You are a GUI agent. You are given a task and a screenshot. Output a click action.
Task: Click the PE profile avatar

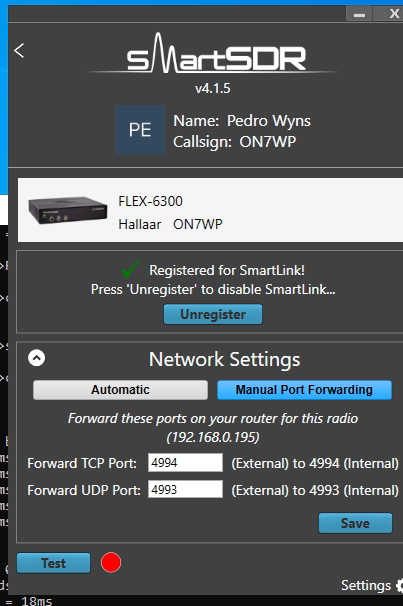(140, 130)
